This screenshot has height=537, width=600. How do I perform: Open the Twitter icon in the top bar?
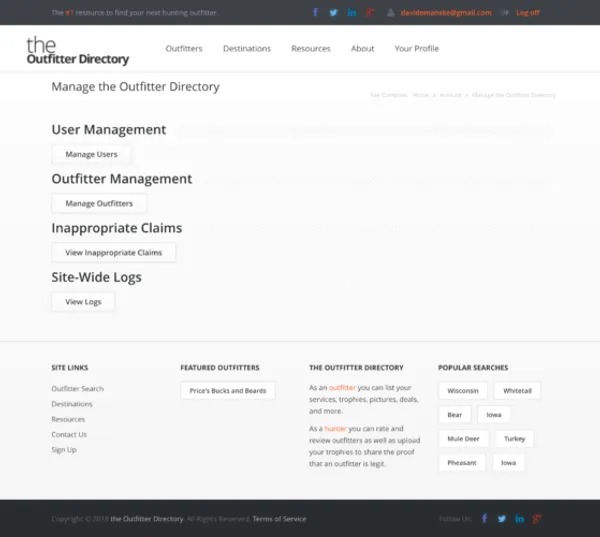[333, 13]
